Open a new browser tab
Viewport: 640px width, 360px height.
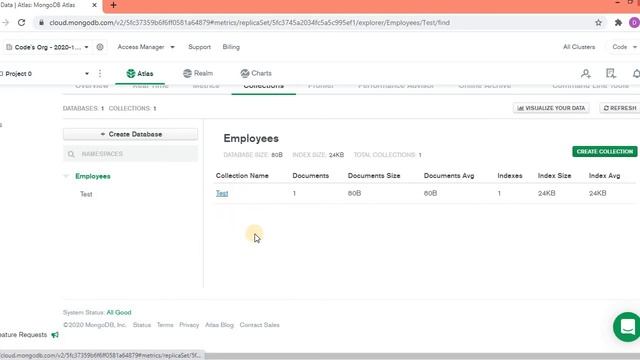pos(113,5)
